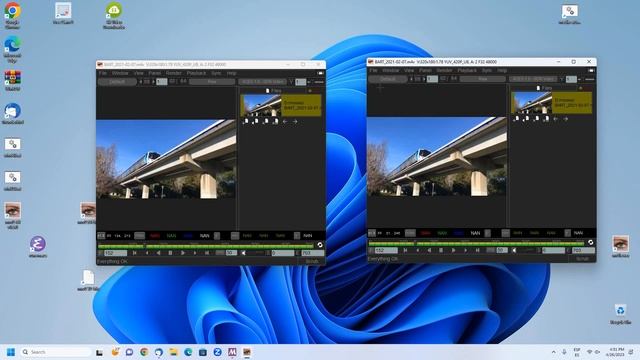Click first file icon under left Files thumbnail
The width and height of the screenshot is (640, 360).
(x=246, y=121)
